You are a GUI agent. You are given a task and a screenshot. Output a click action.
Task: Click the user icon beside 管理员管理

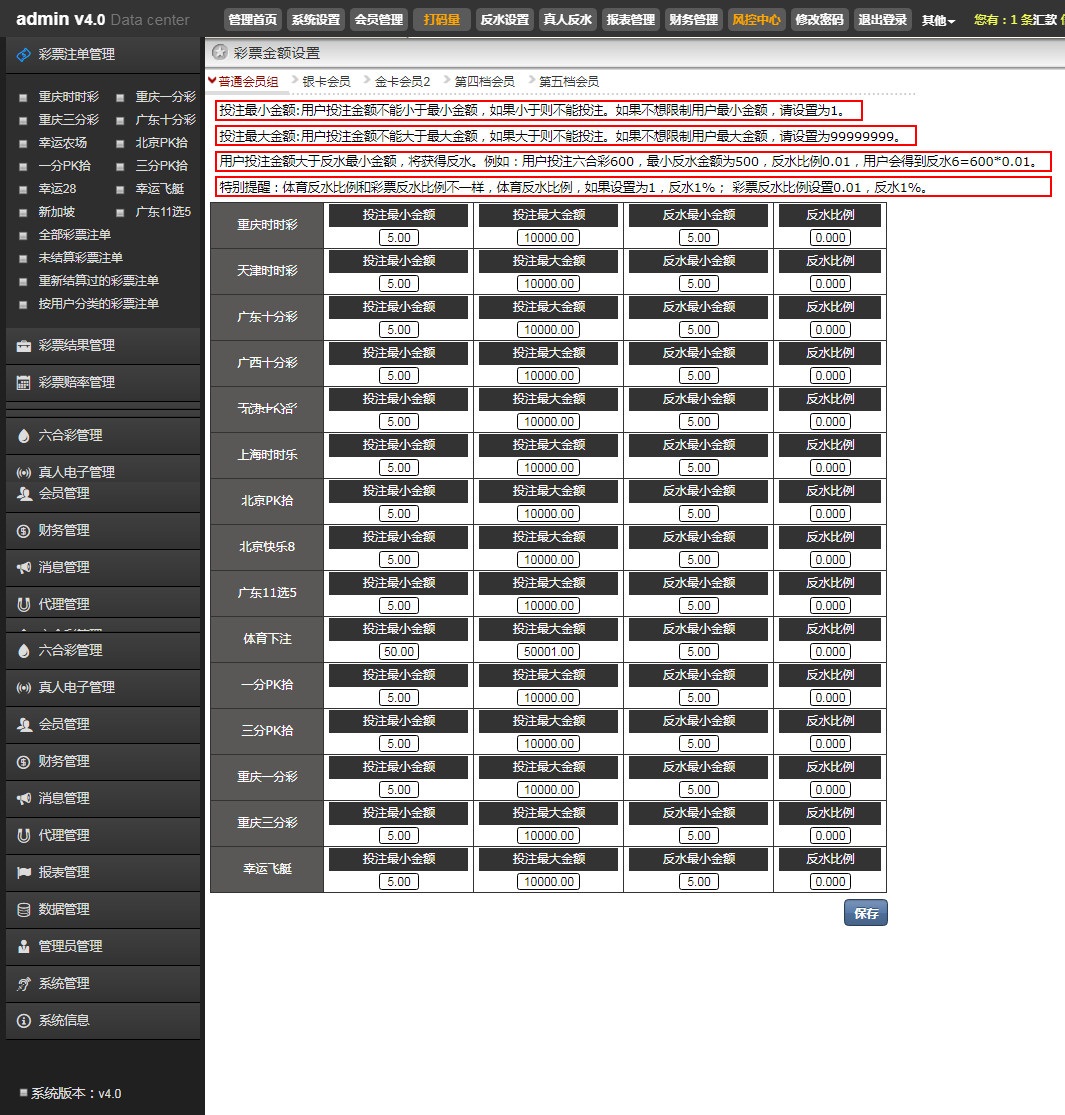point(23,946)
